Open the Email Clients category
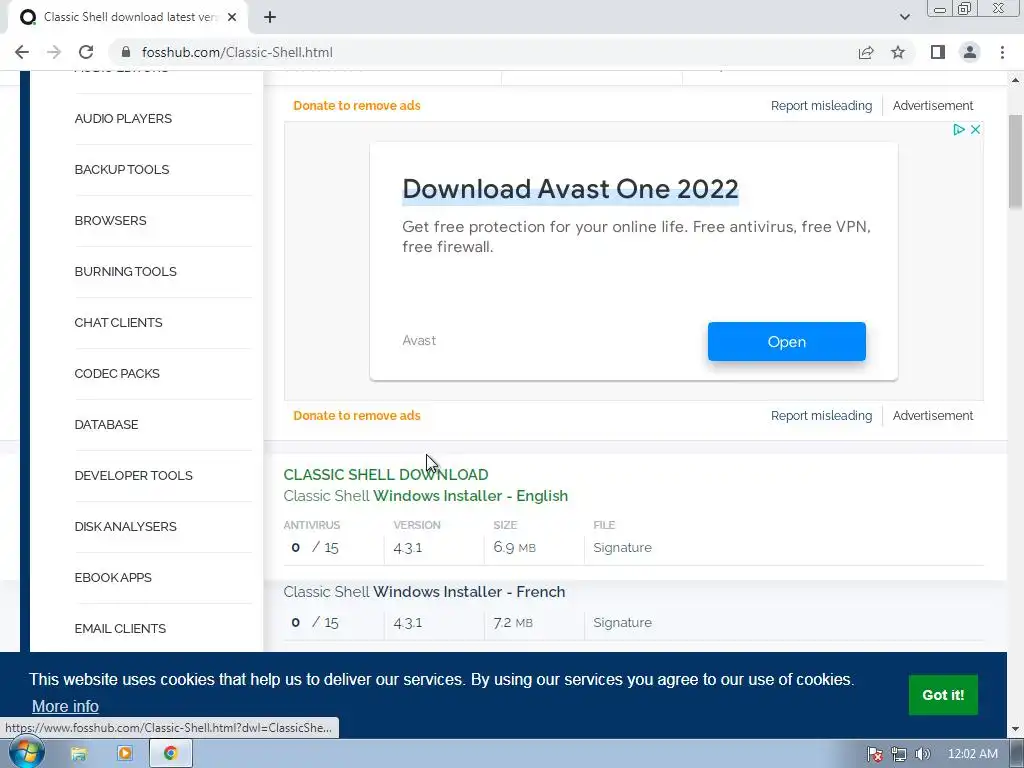This screenshot has height=768, width=1024. coord(120,628)
